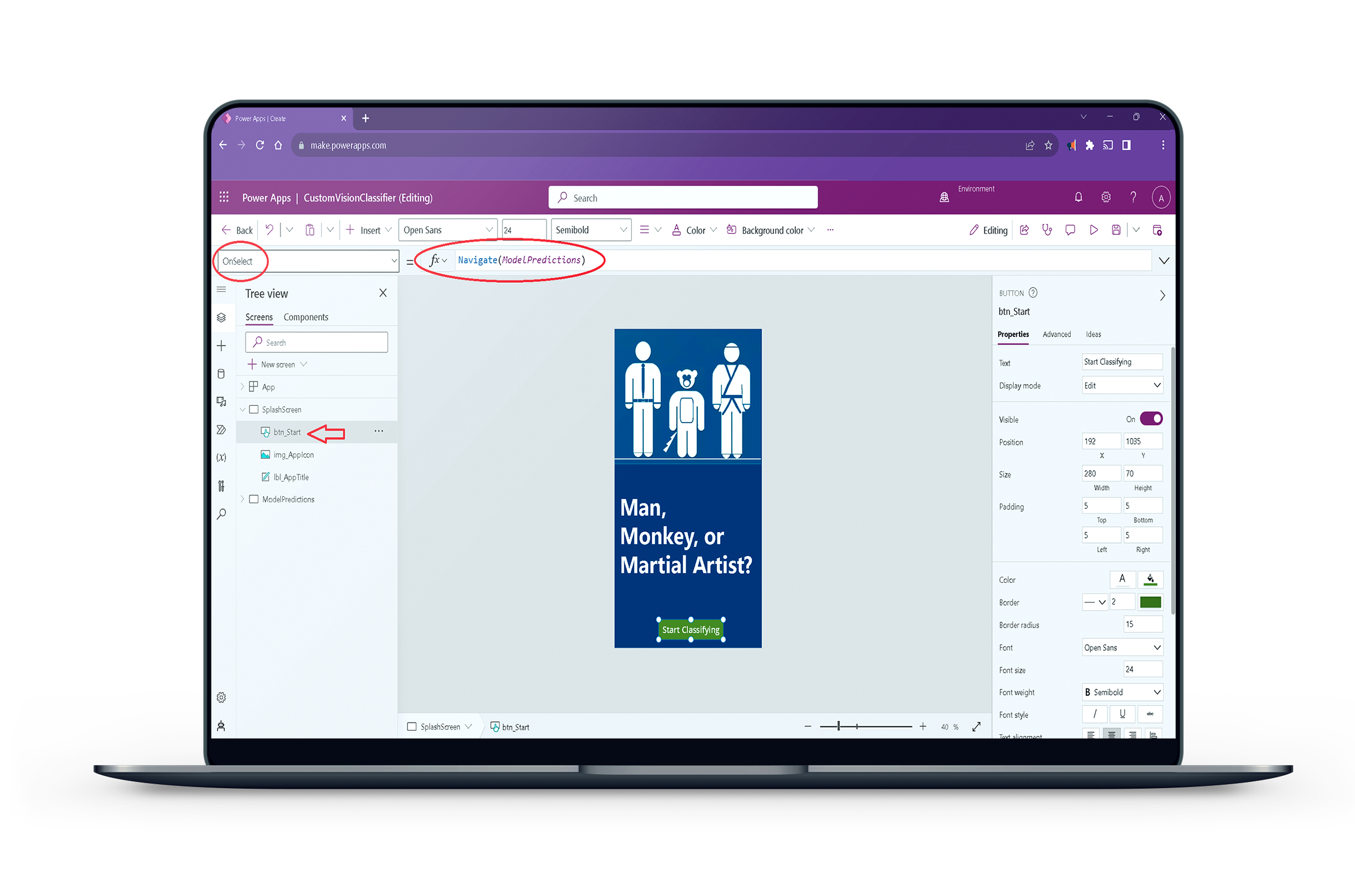Switch to the Components tab

pos(306,317)
